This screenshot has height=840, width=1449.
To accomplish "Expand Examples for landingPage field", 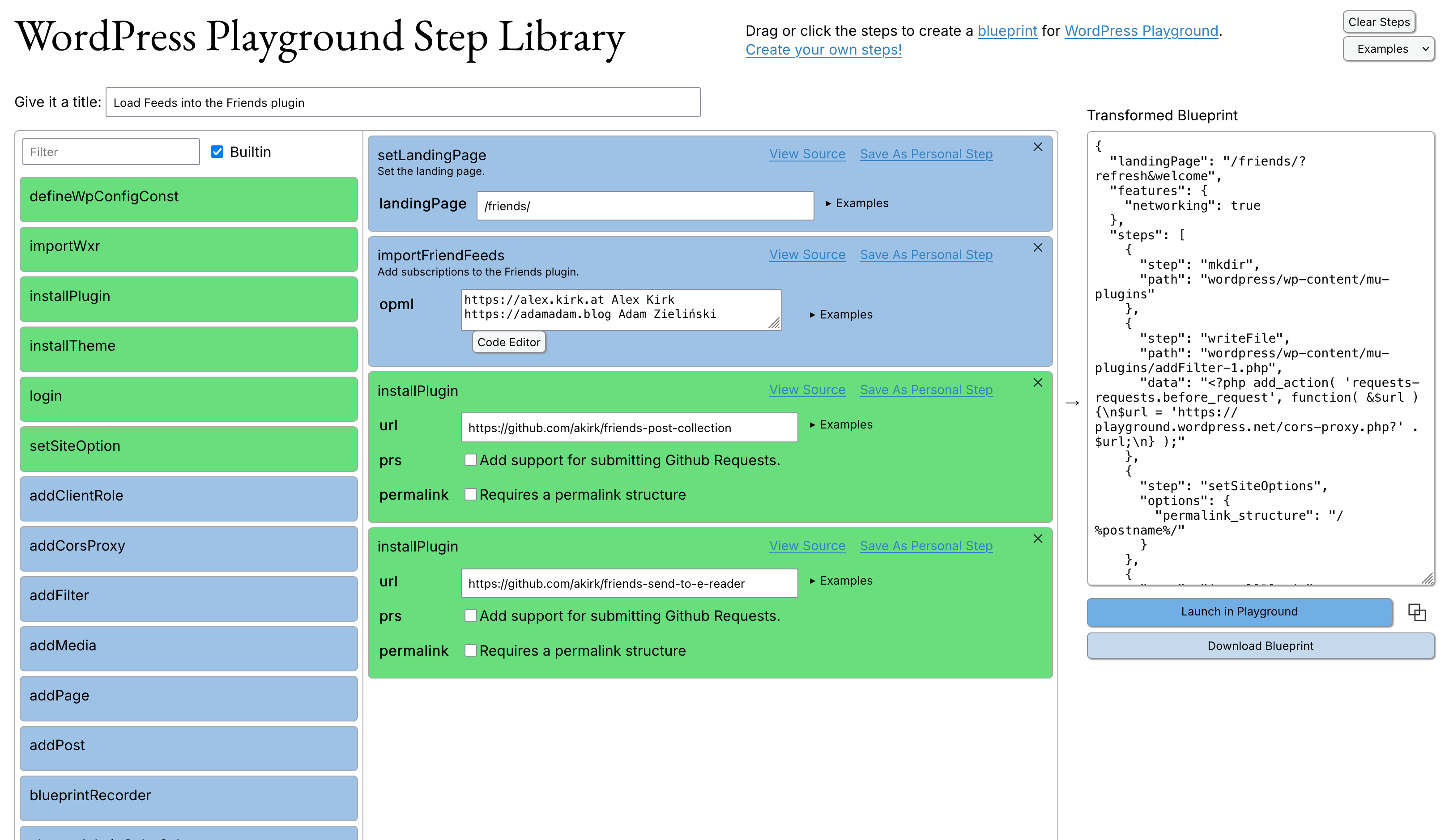I will (857, 204).
